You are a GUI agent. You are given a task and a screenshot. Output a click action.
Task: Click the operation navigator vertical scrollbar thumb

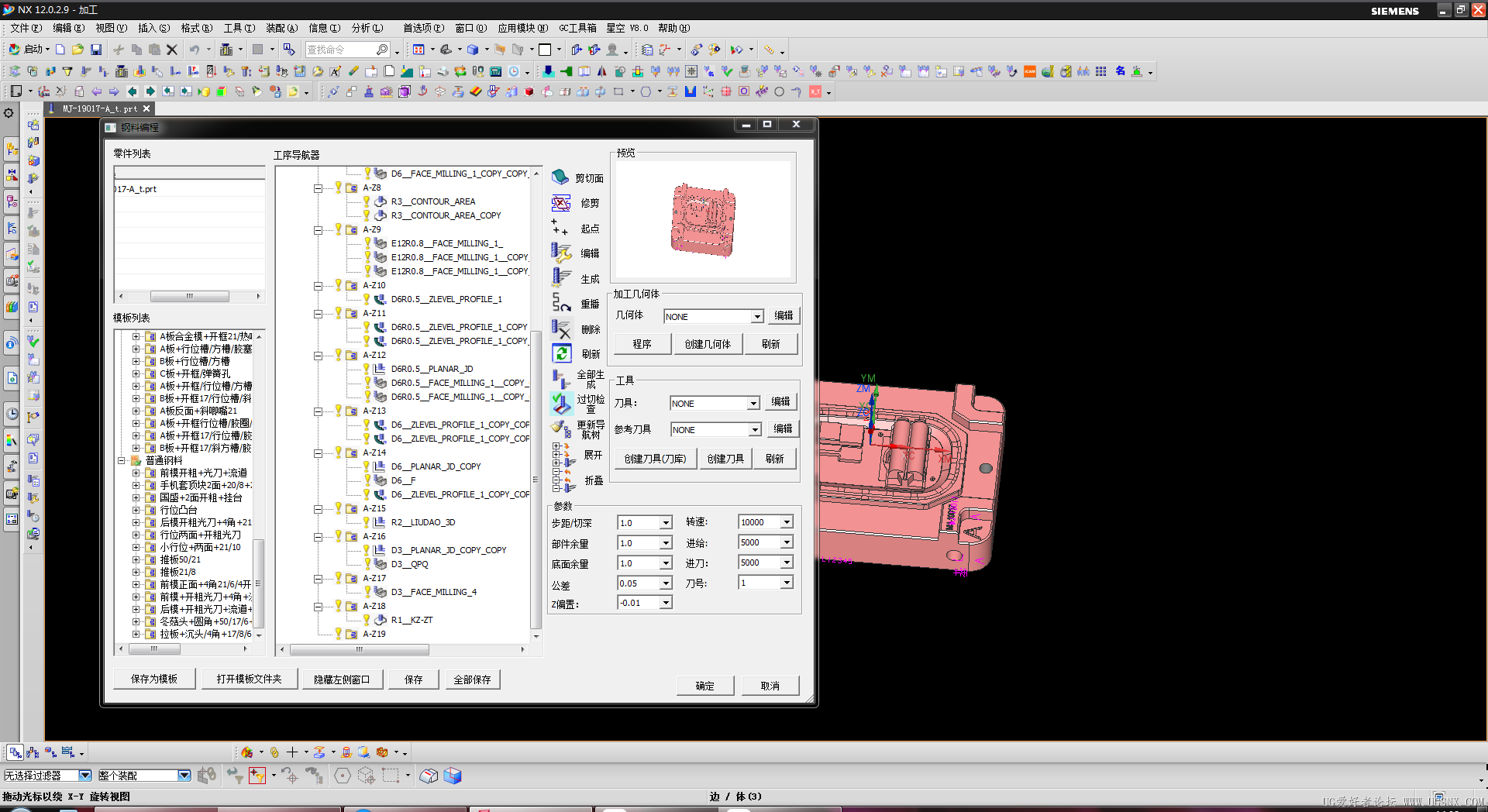pyautogui.click(x=536, y=480)
